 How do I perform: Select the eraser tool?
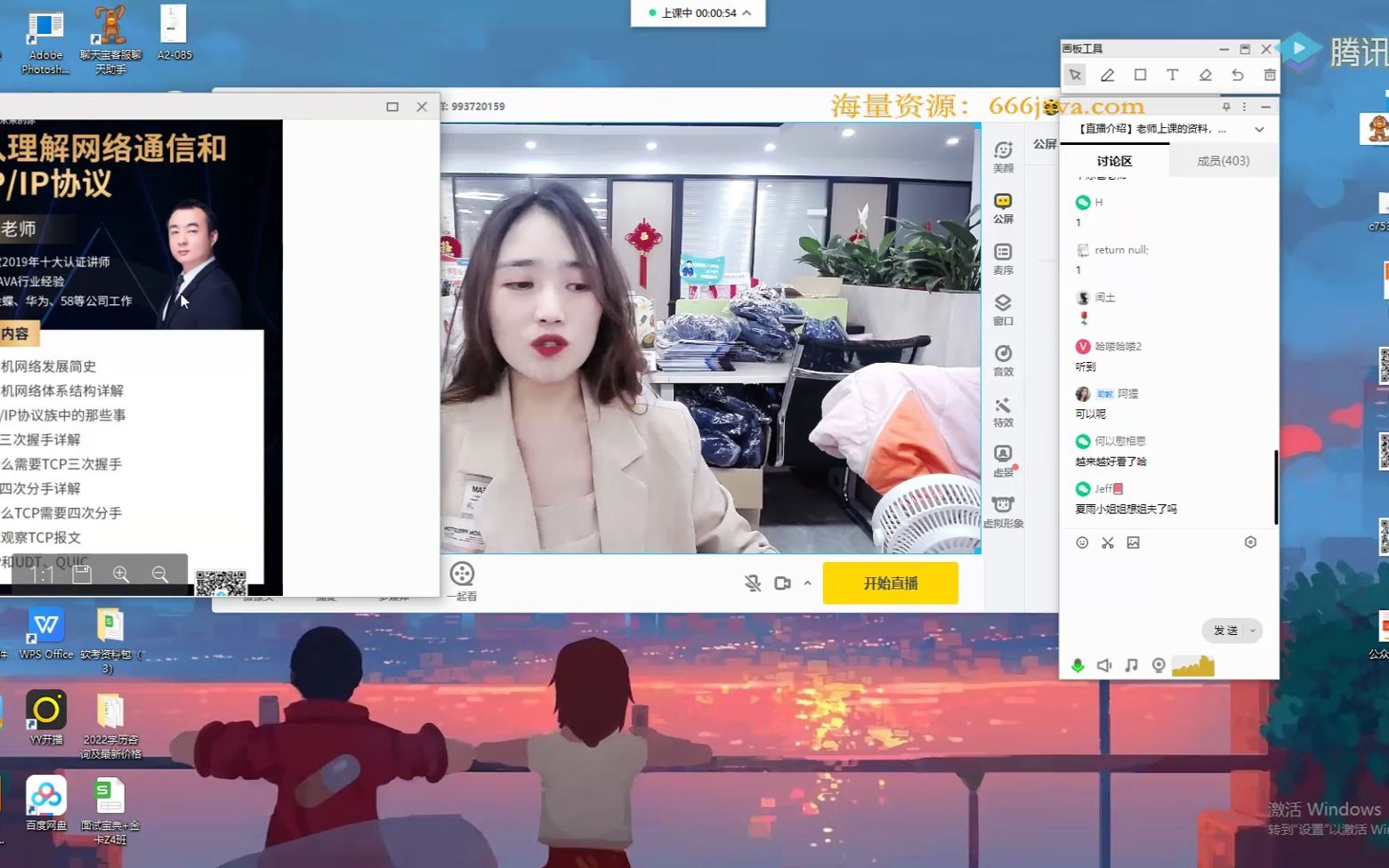(x=1205, y=76)
